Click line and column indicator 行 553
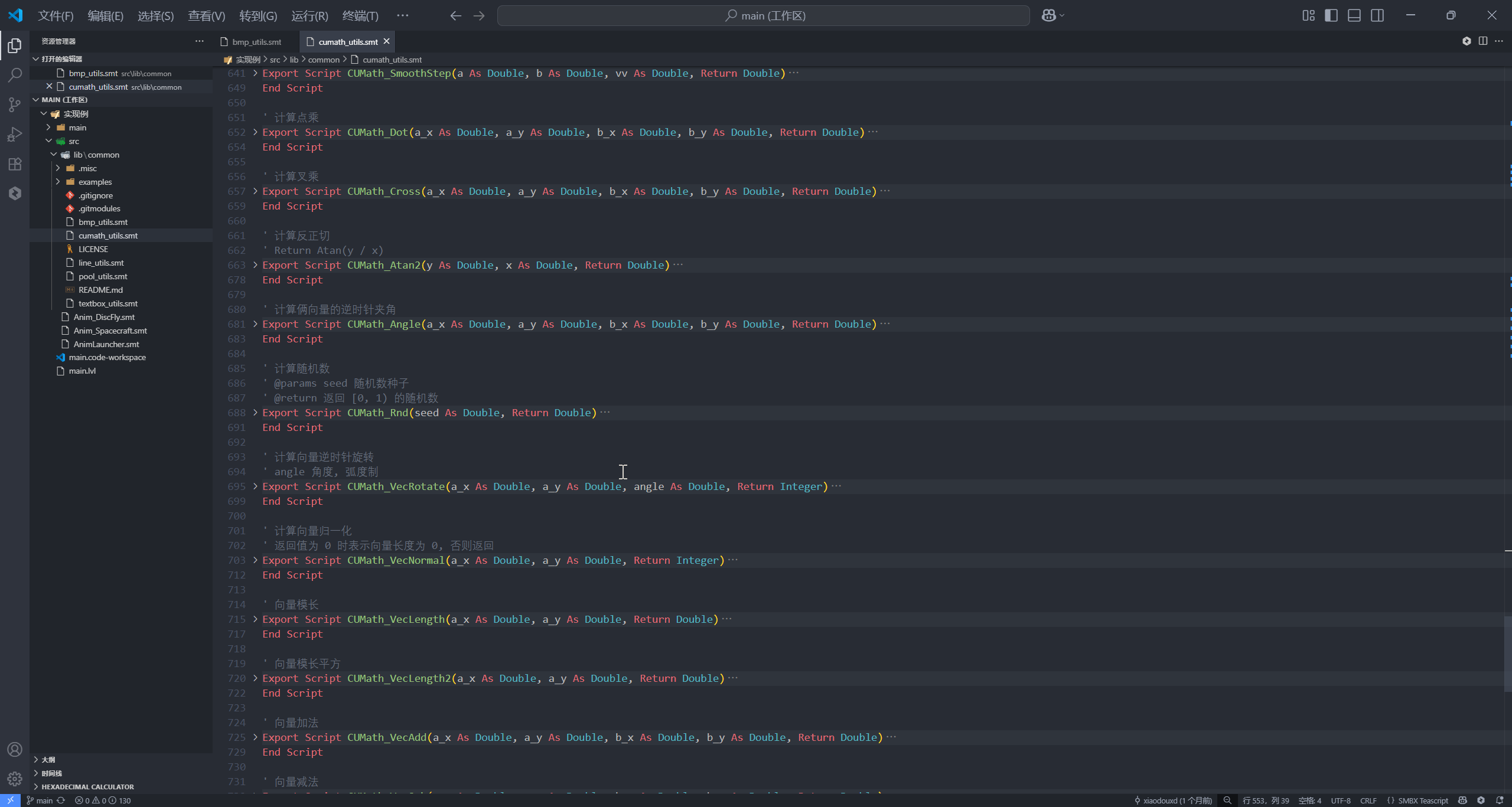The width and height of the screenshot is (1512, 807). tap(1266, 801)
